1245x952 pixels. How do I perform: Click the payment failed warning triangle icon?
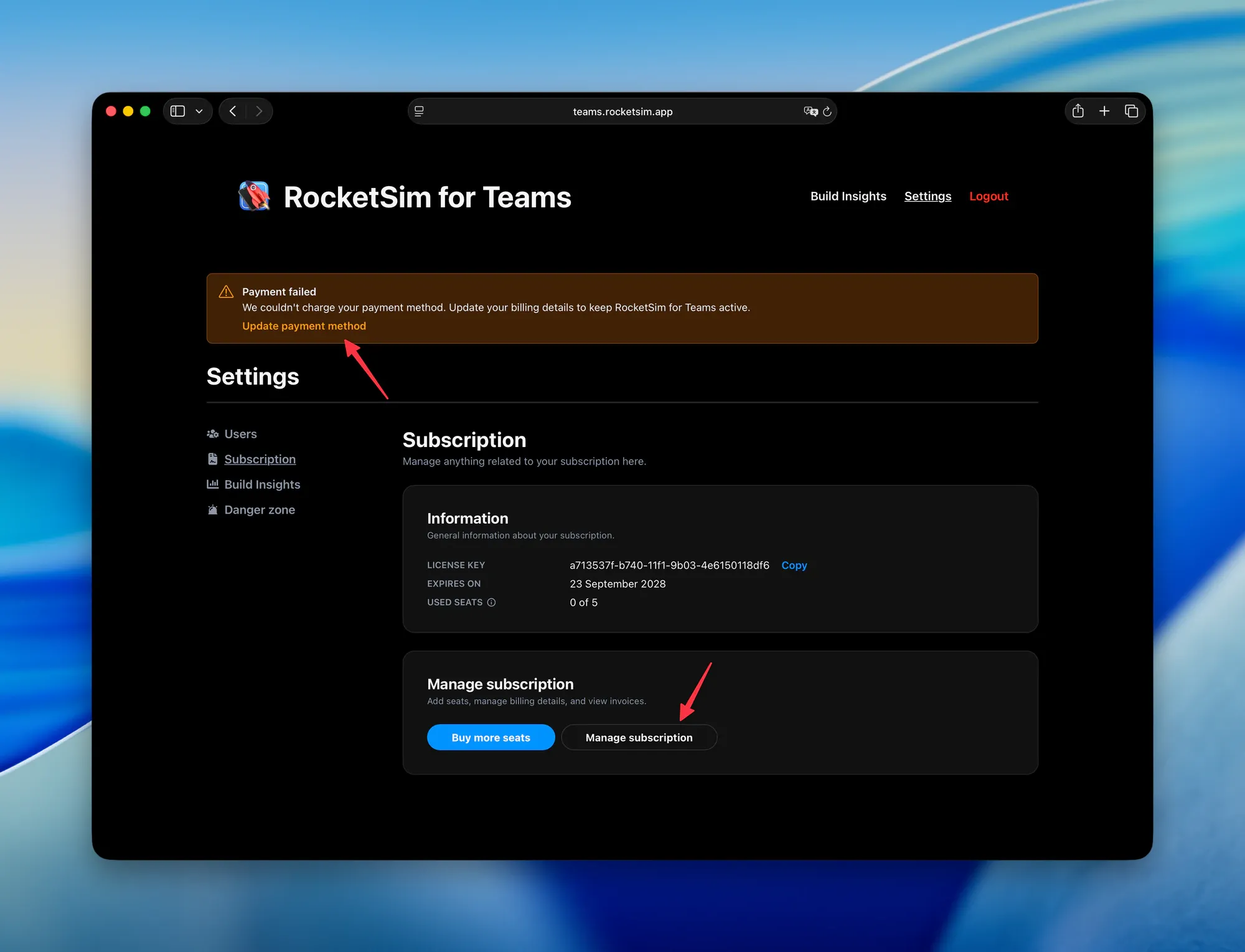click(226, 291)
